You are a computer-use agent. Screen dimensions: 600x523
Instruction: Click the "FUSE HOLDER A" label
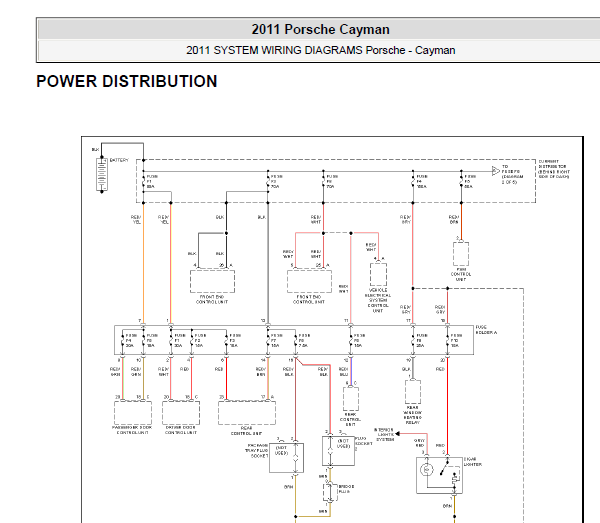click(x=486, y=330)
